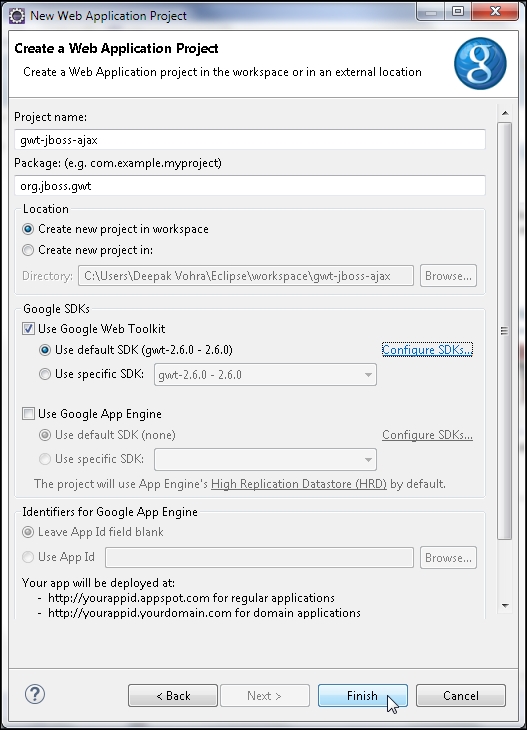This screenshot has width=527, height=730.
Task: Select Create new project in workspace
Action: tap(28, 229)
